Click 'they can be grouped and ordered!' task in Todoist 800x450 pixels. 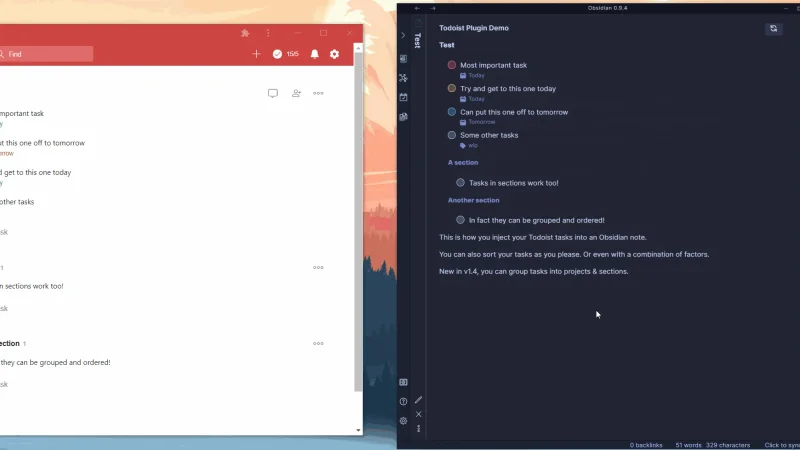[x=55, y=362]
